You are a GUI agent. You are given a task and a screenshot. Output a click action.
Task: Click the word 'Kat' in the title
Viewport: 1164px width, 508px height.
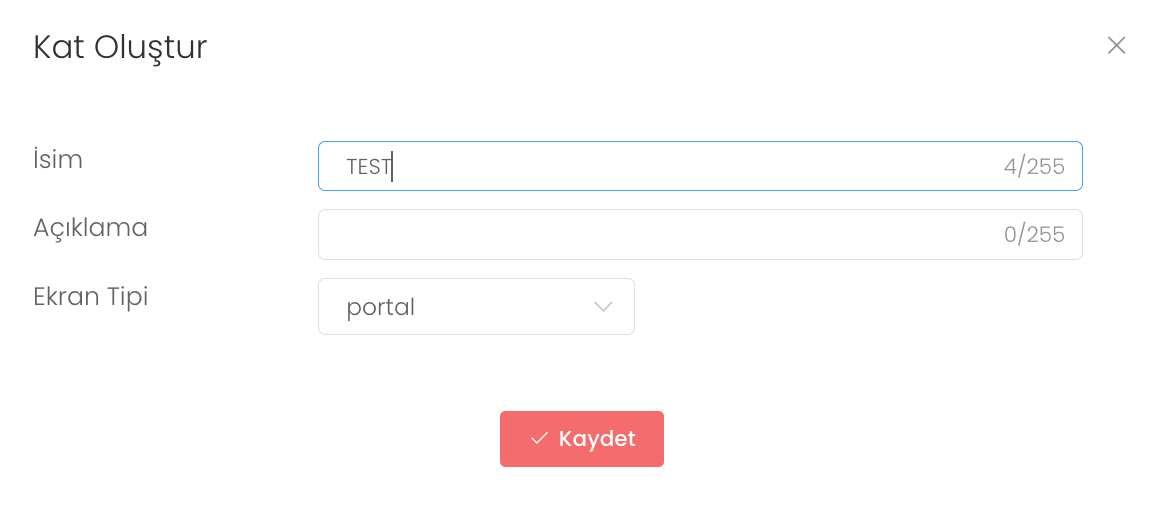pyautogui.click(x=58, y=47)
